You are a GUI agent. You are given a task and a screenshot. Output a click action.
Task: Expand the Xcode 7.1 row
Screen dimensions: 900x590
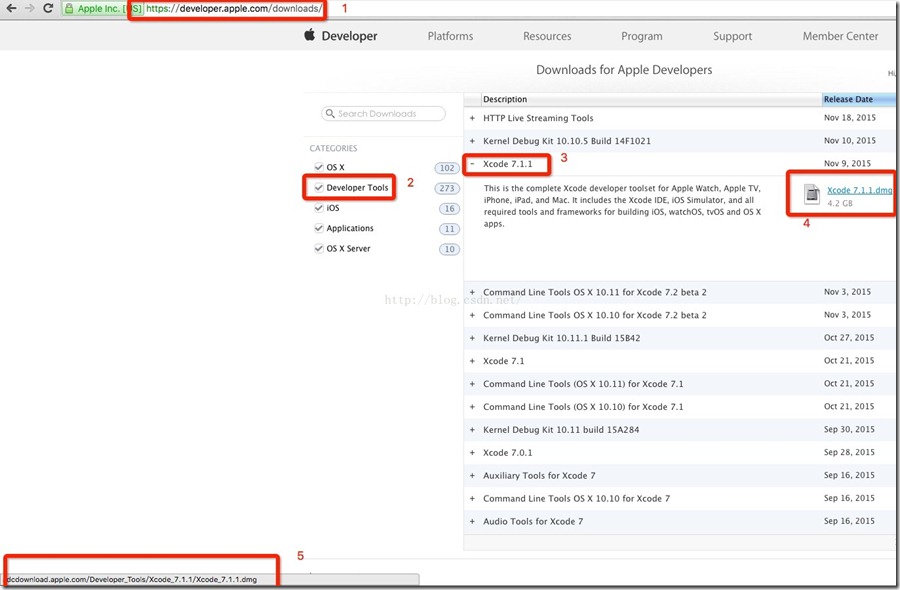(x=472, y=361)
